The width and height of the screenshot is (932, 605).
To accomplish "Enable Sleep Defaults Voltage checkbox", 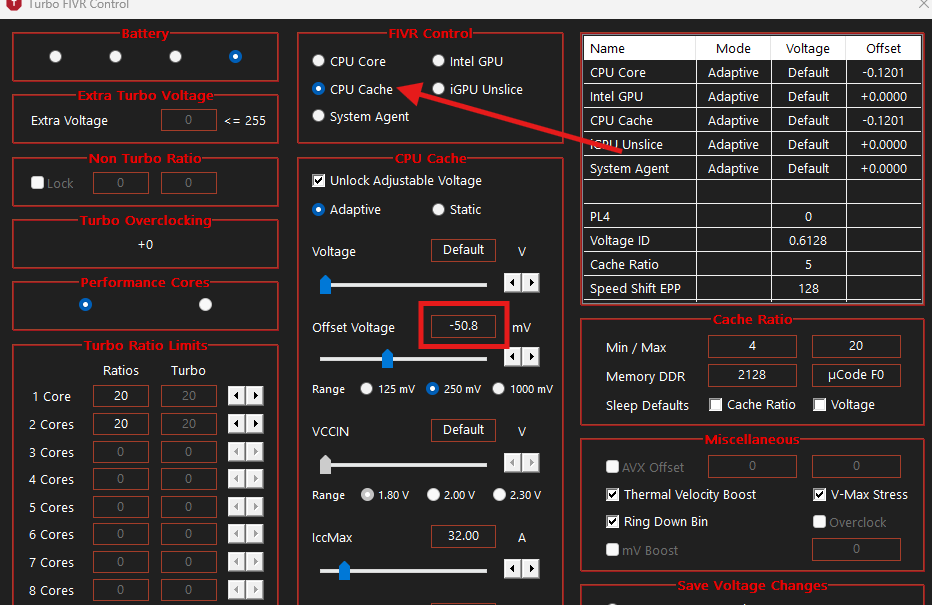I will click(820, 405).
